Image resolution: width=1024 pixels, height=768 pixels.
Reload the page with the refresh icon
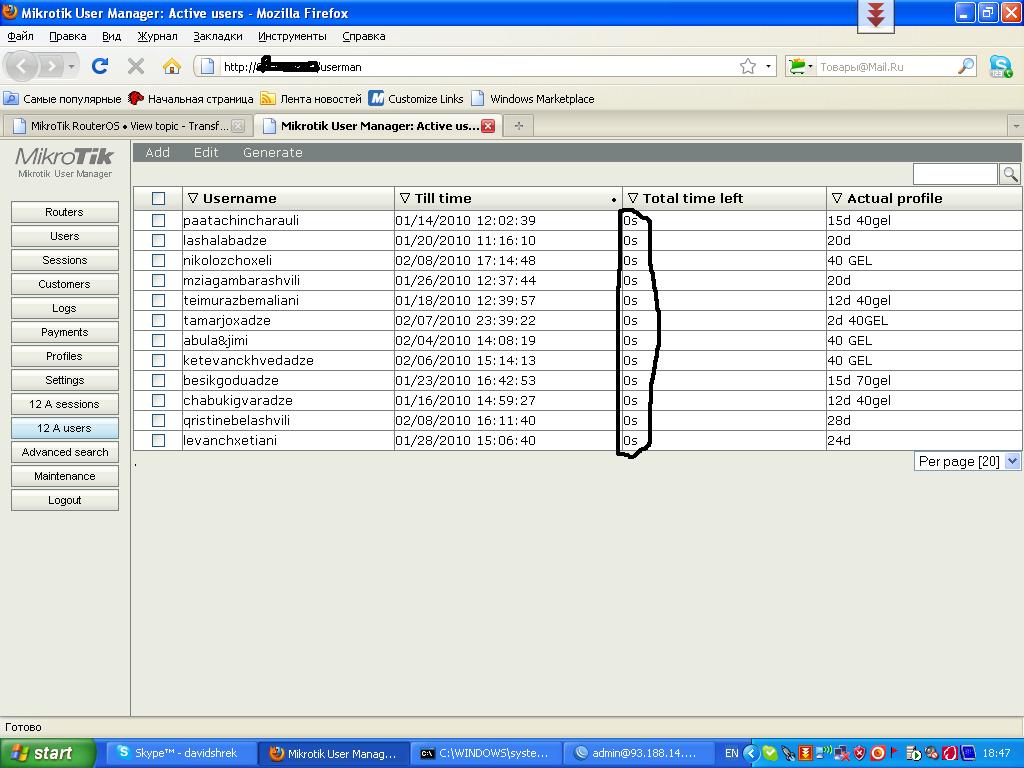100,66
